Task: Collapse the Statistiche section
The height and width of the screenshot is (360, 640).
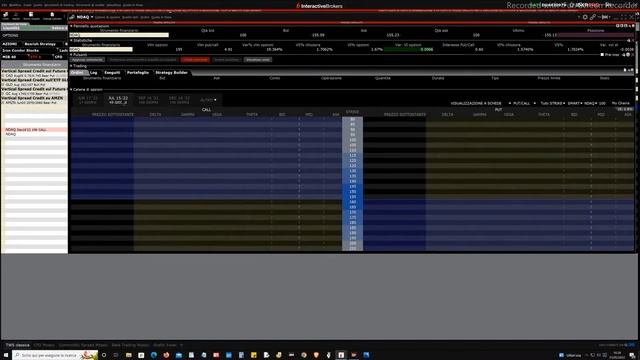Action: click(x=71, y=40)
